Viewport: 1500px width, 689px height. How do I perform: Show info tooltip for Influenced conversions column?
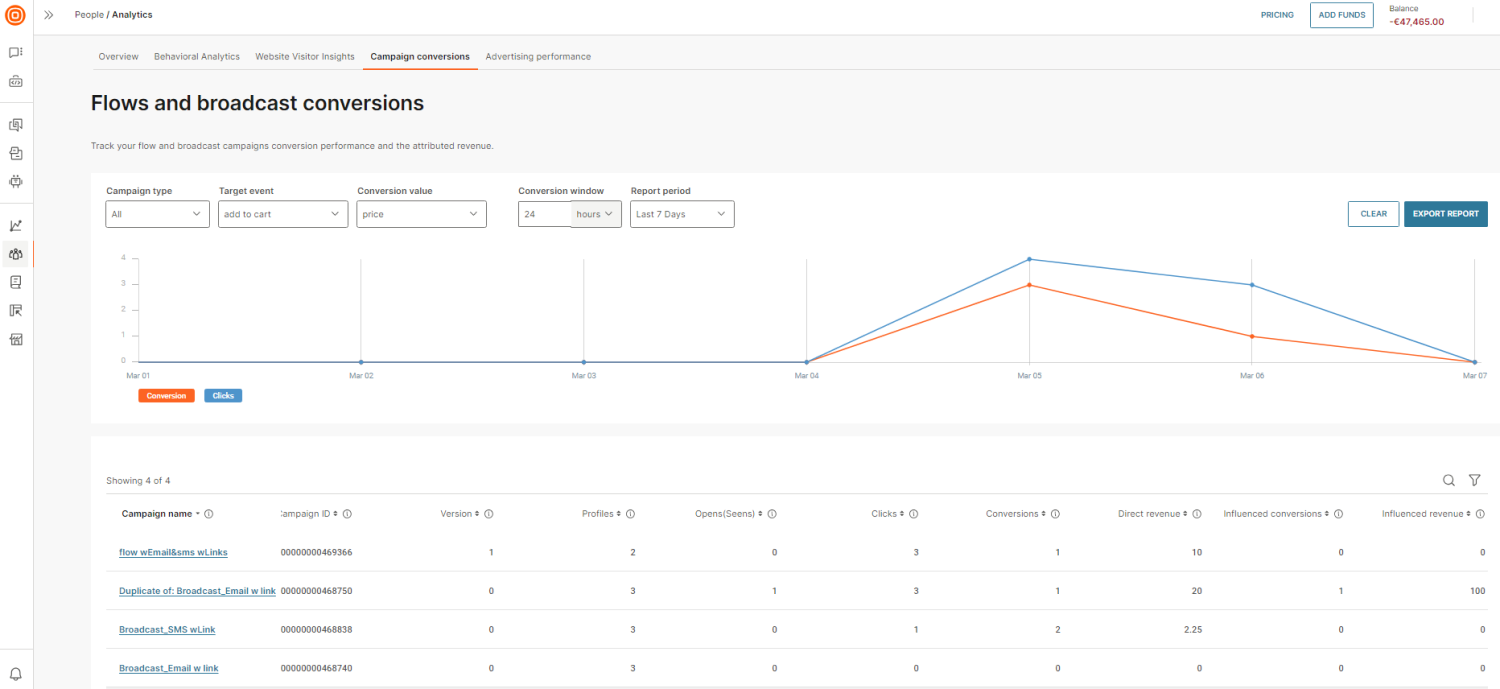click(x=1338, y=514)
